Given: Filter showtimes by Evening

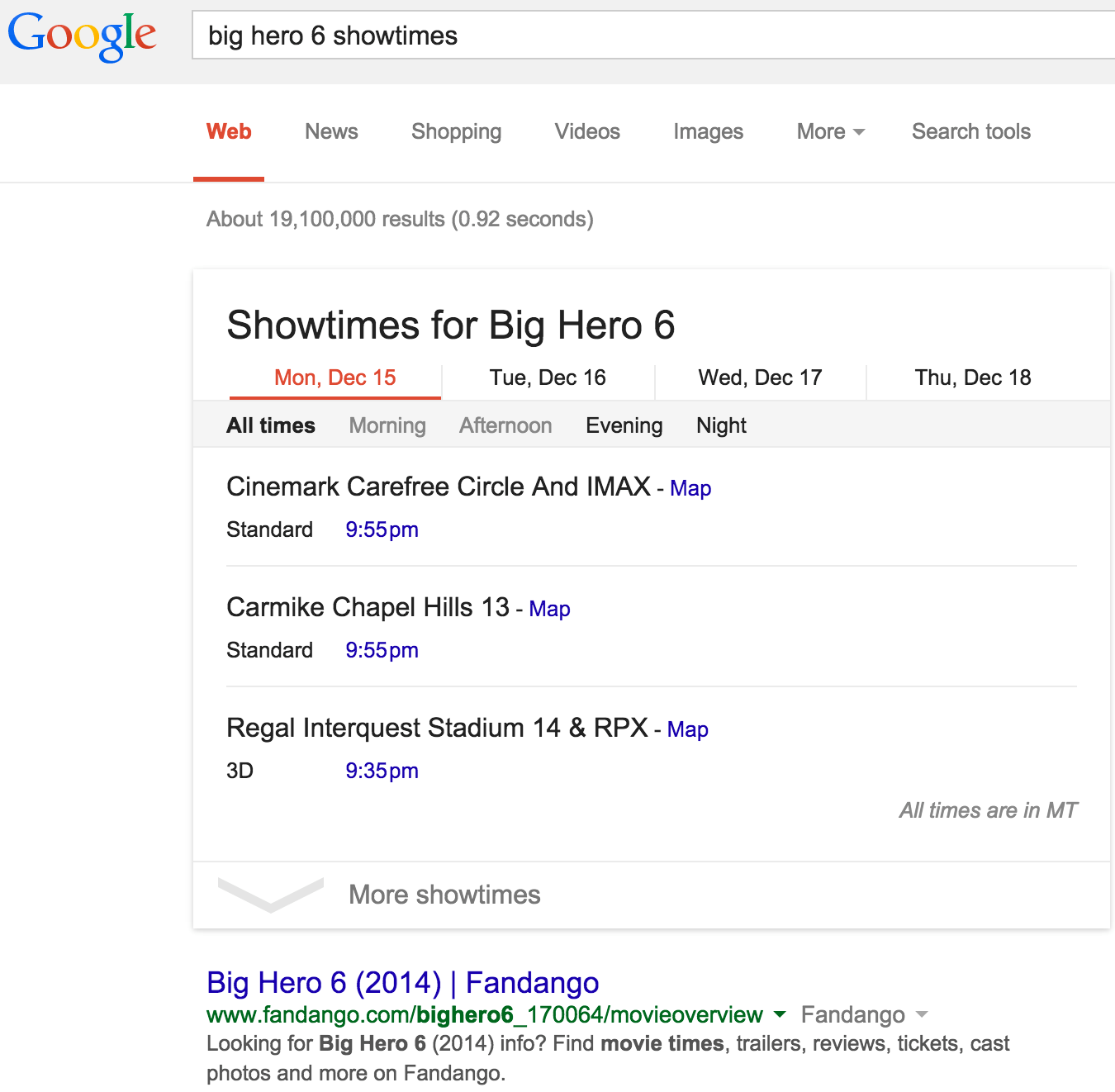Looking at the screenshot, I should point(624,425).
